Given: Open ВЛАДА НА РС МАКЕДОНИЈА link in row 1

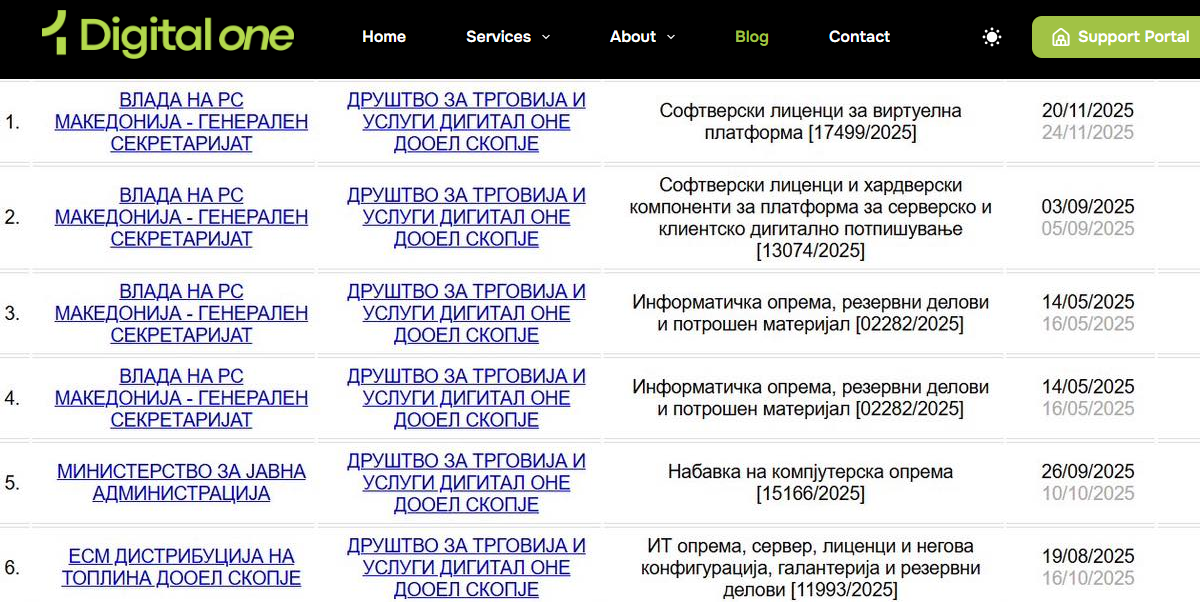Looking at the screenshot, I should click(181, 122).
